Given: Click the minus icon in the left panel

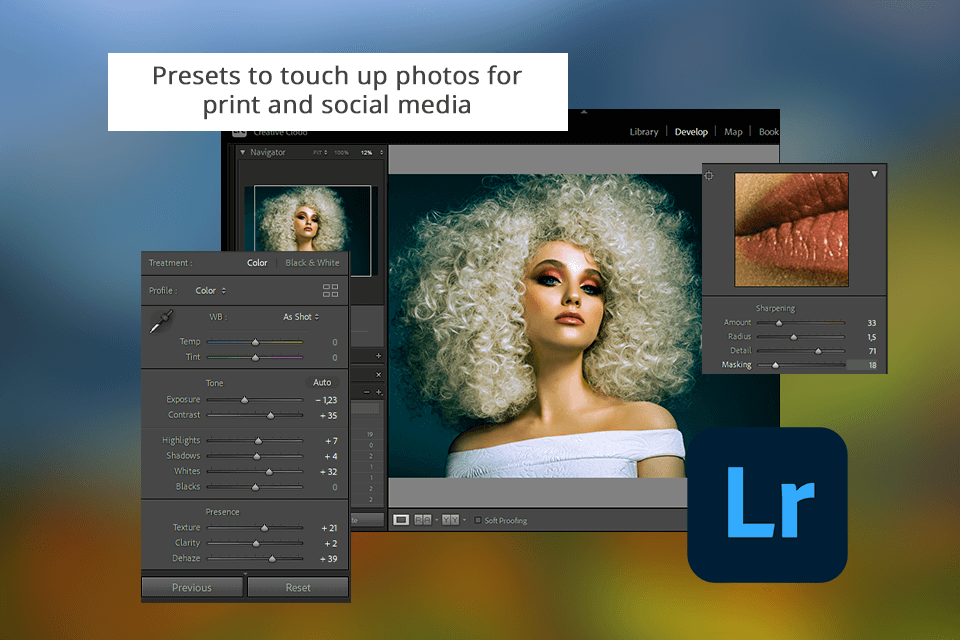Looking at the screenshot, I should click(367, 392).
